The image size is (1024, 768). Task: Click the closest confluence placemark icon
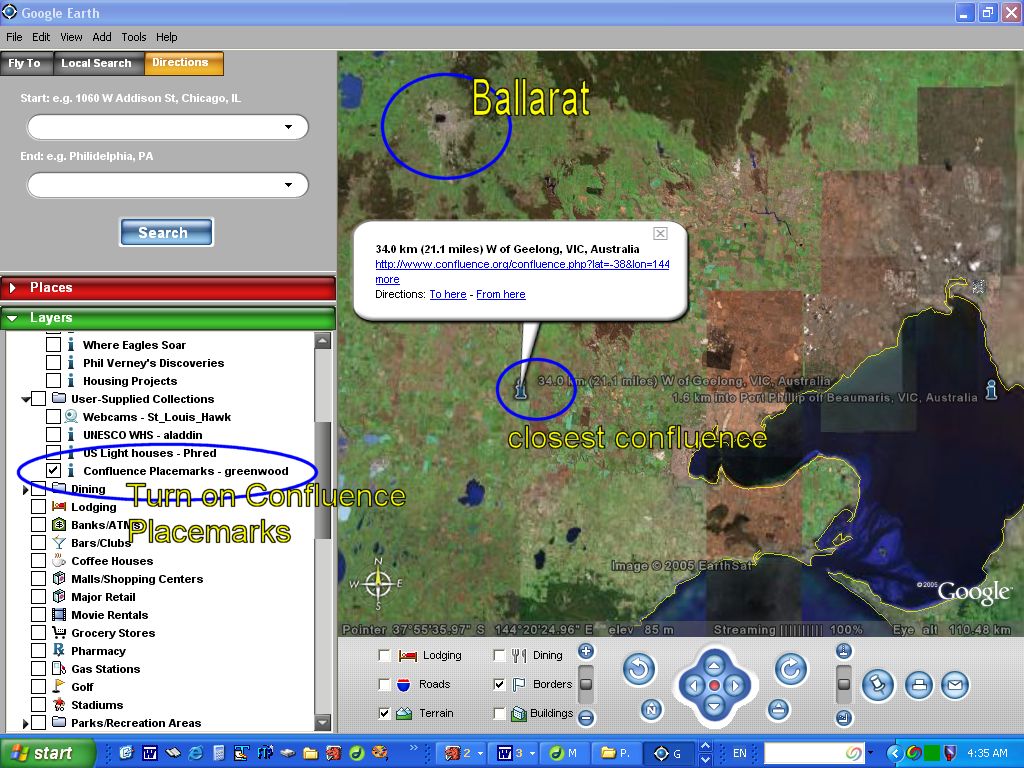(520, 390)
